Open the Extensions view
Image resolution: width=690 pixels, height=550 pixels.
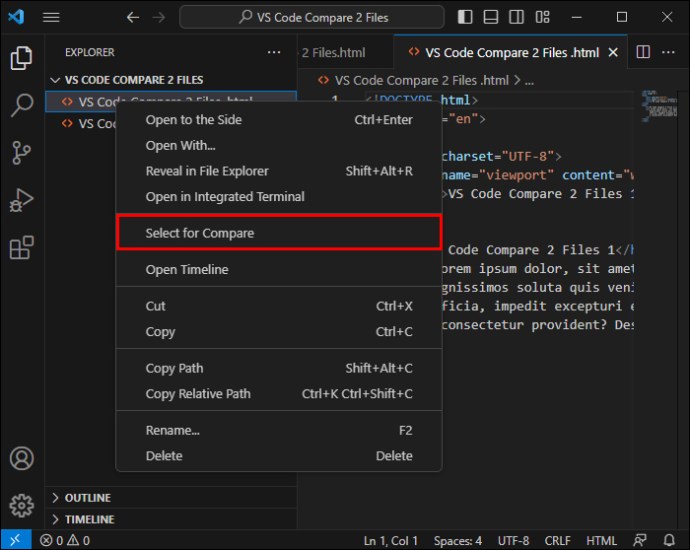22,247
